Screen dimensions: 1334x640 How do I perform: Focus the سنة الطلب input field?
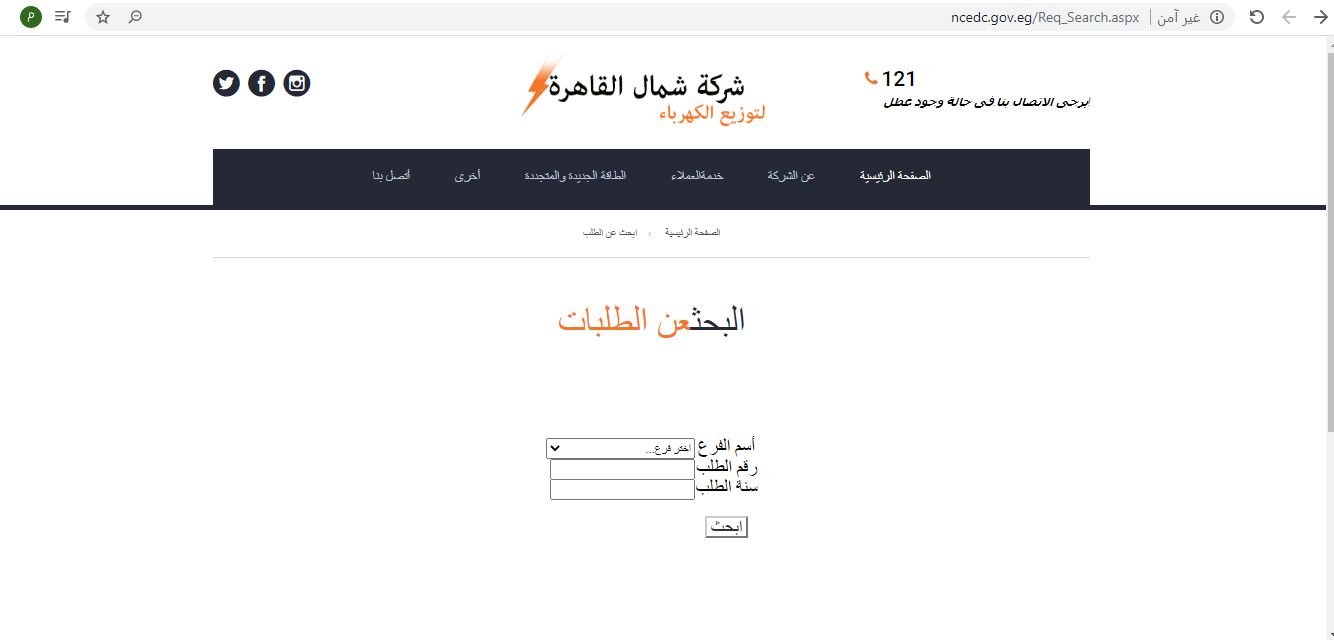point(622,490)
